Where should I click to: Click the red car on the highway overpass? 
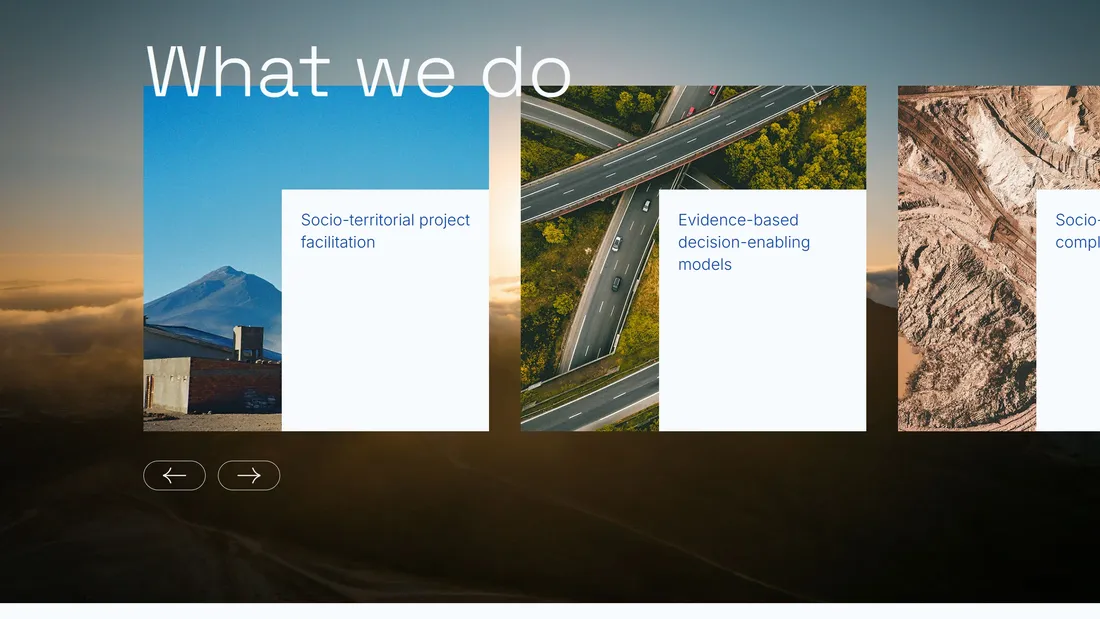click(x=689, y=111)
